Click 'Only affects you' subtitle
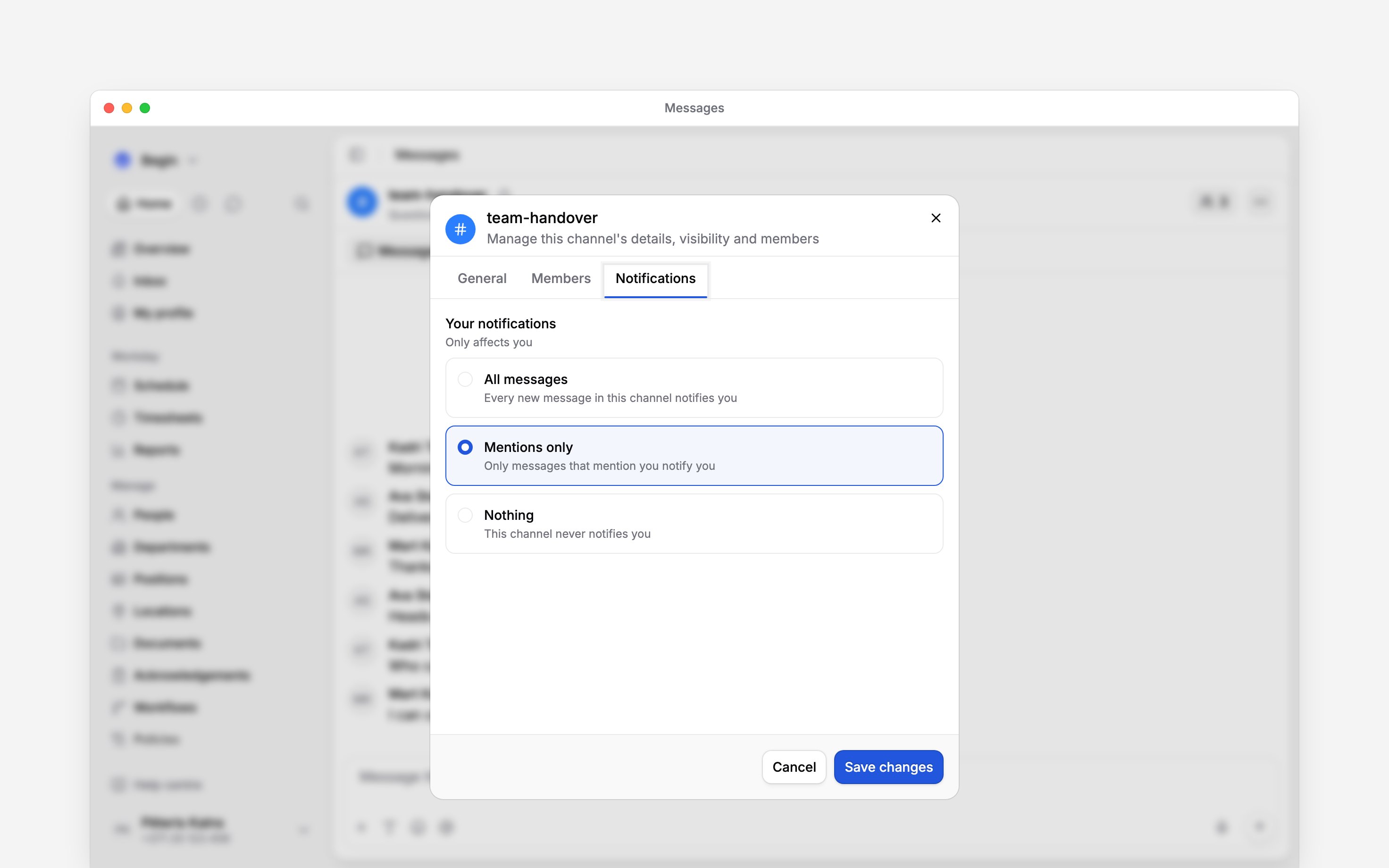The width and height of the screenshot is (1389, 868). pyautogui.click(x=488, y=342)
